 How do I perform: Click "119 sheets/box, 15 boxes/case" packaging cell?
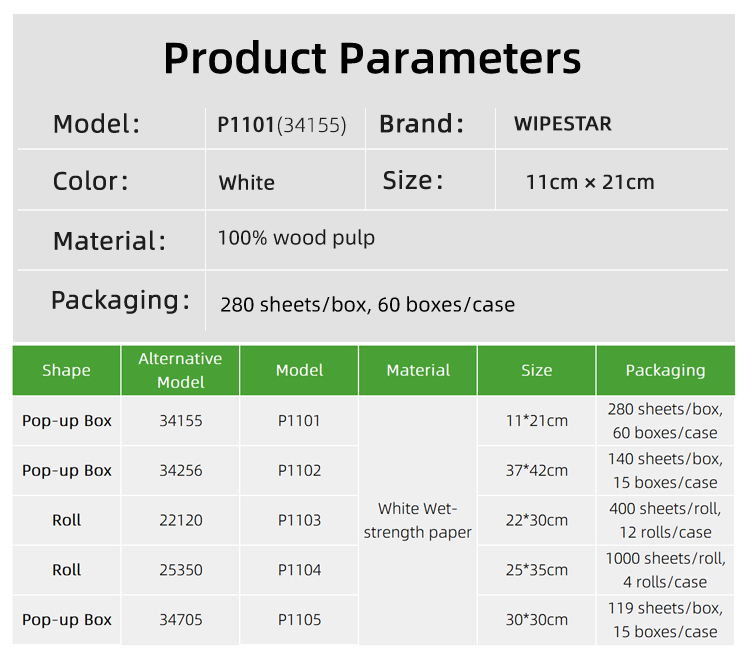pyautogui.click(x=665, y=620)
